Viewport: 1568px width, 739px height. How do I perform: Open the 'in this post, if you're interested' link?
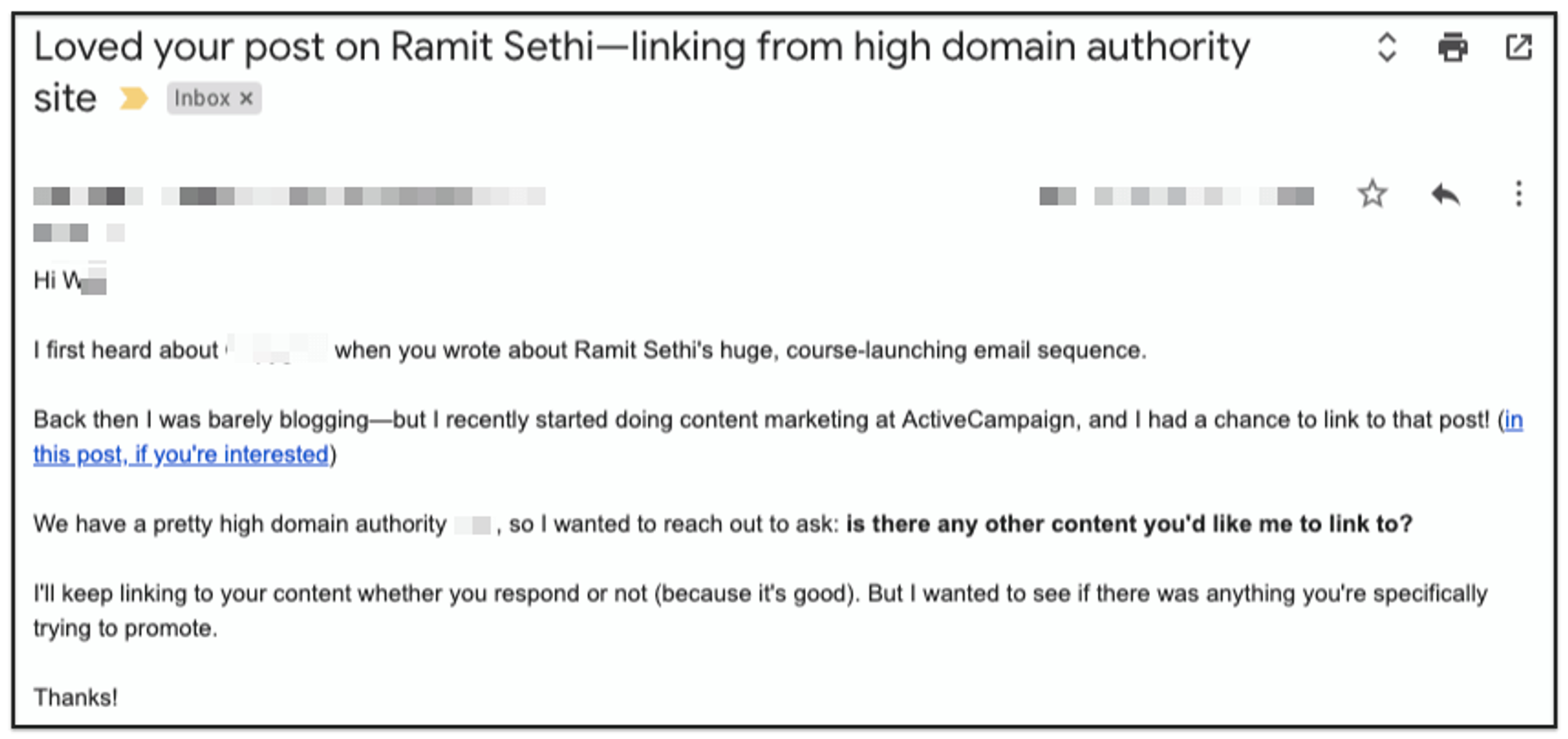tap(181, 454)
